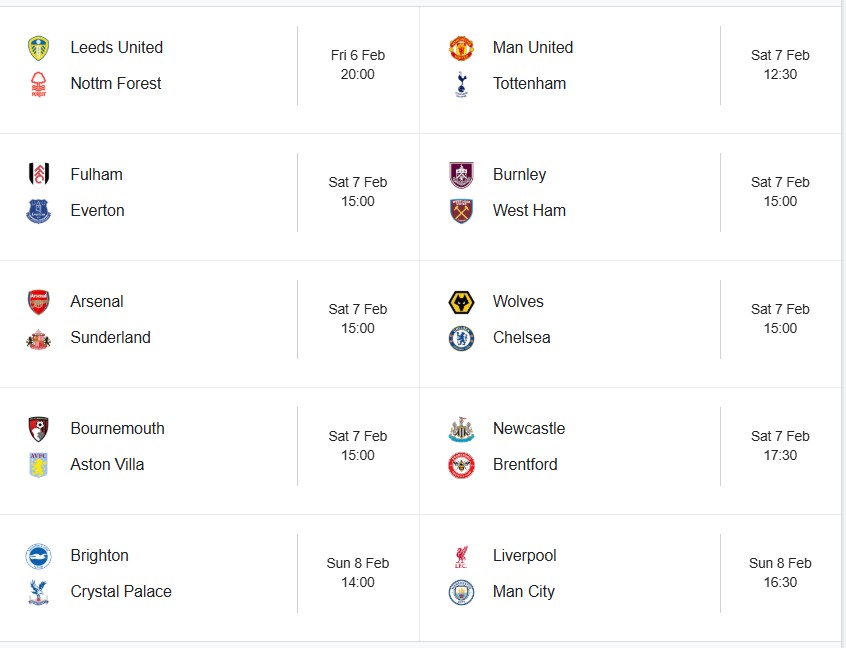
Task: Click the Liverpool club crest
Action: (461, 556)
